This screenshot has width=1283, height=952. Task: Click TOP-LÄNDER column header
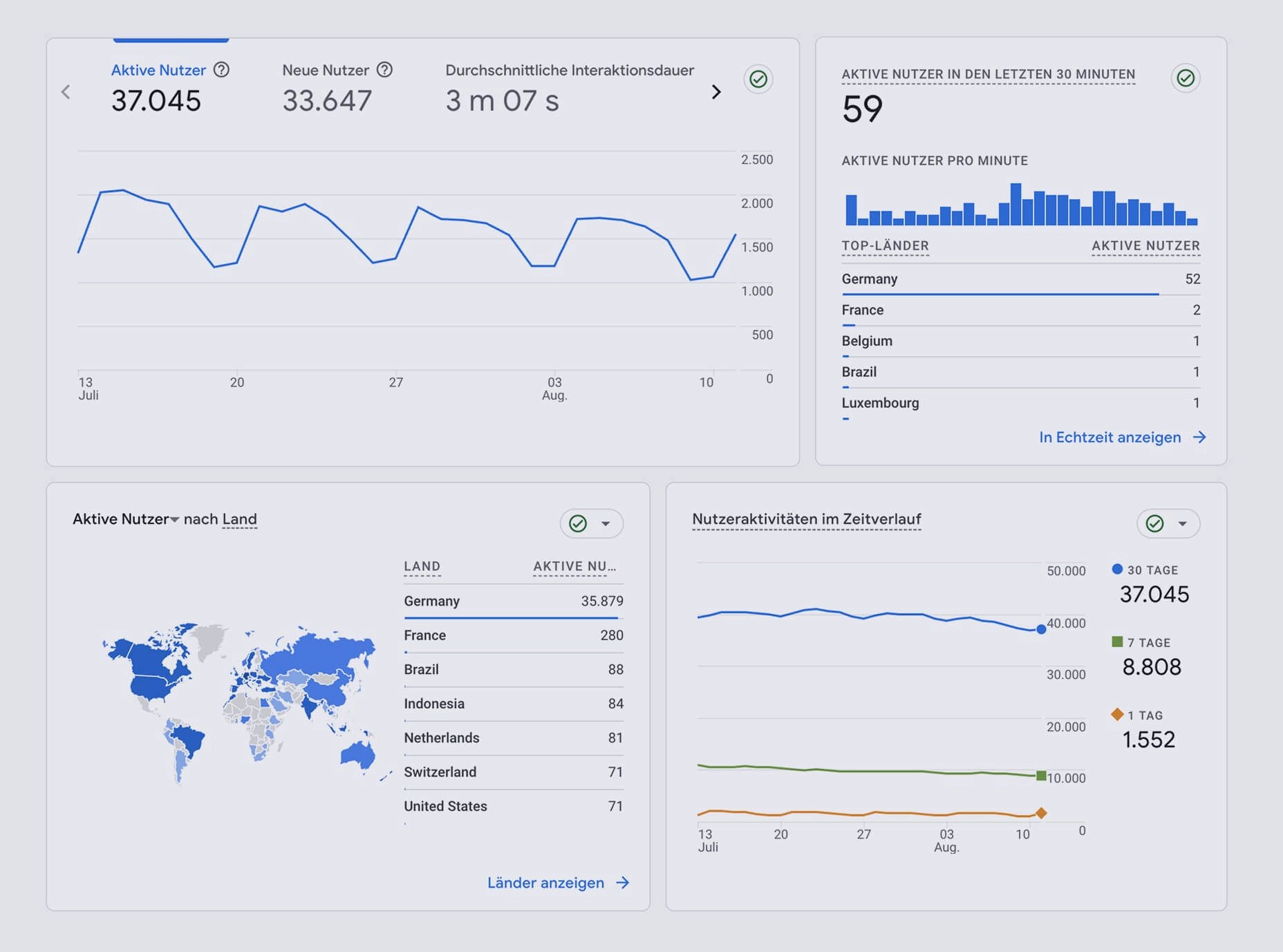pyautogui.click(x=885, y=246)
